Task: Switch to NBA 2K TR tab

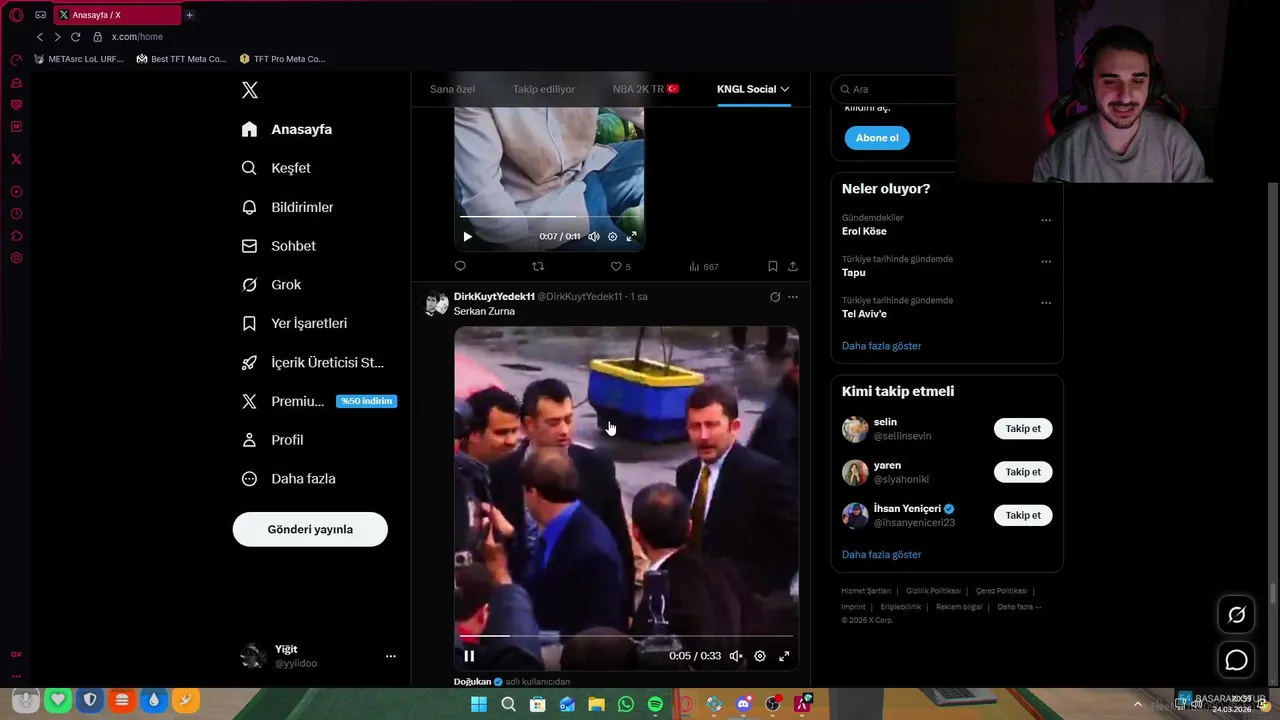Action: 646,89
